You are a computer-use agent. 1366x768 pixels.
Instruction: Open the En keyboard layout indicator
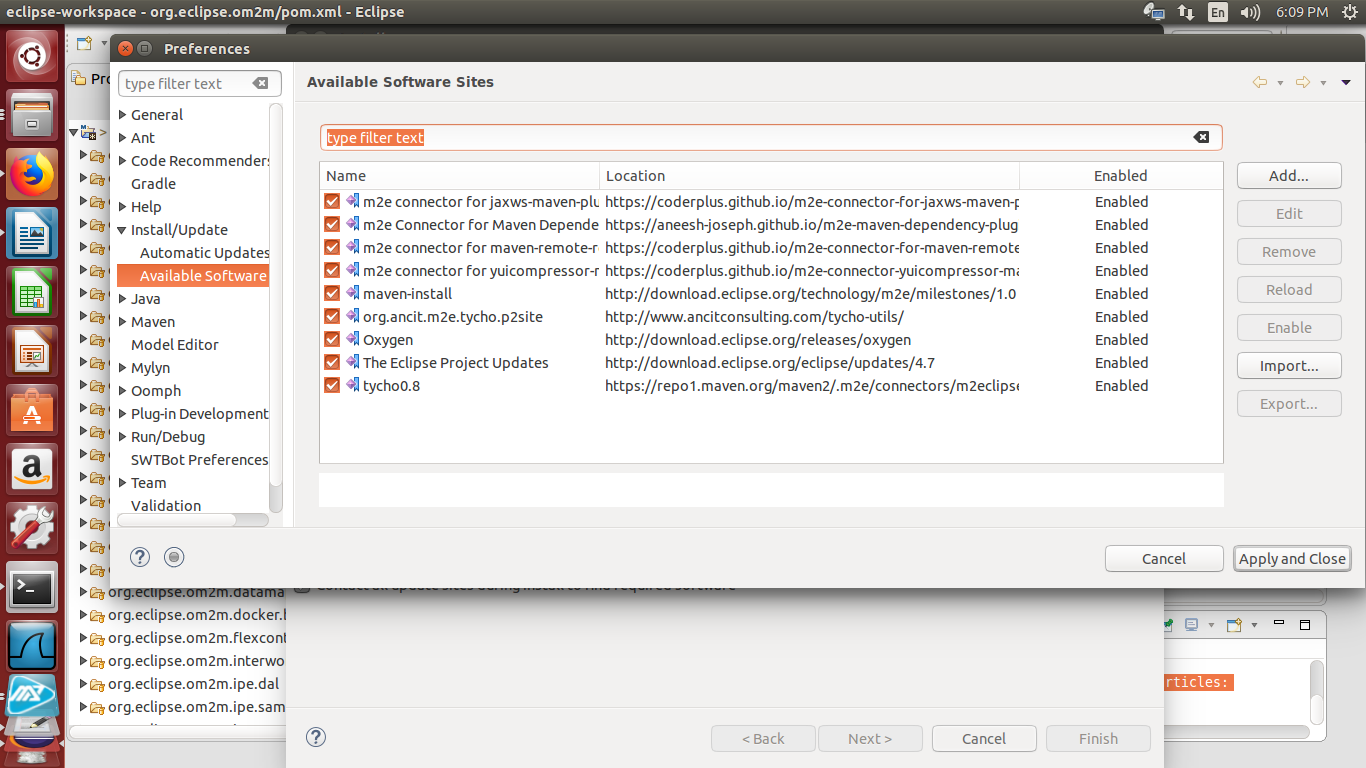point(1217,12)
